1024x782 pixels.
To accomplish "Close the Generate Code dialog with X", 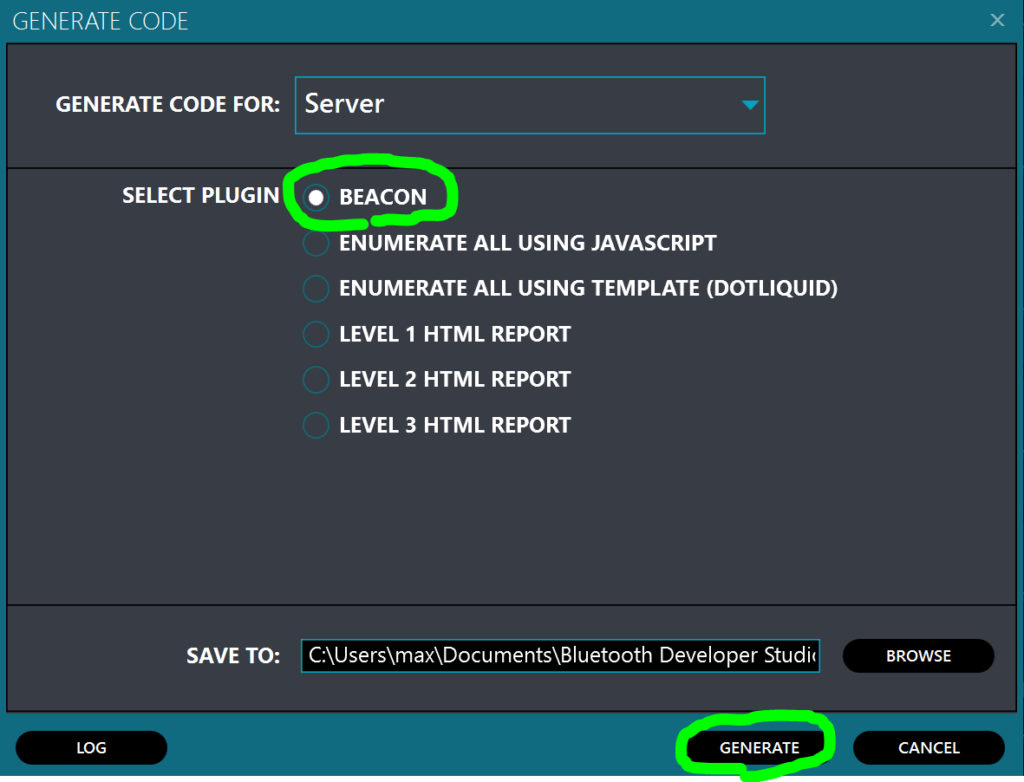I will pyautogui.click(x=997, y=20).
